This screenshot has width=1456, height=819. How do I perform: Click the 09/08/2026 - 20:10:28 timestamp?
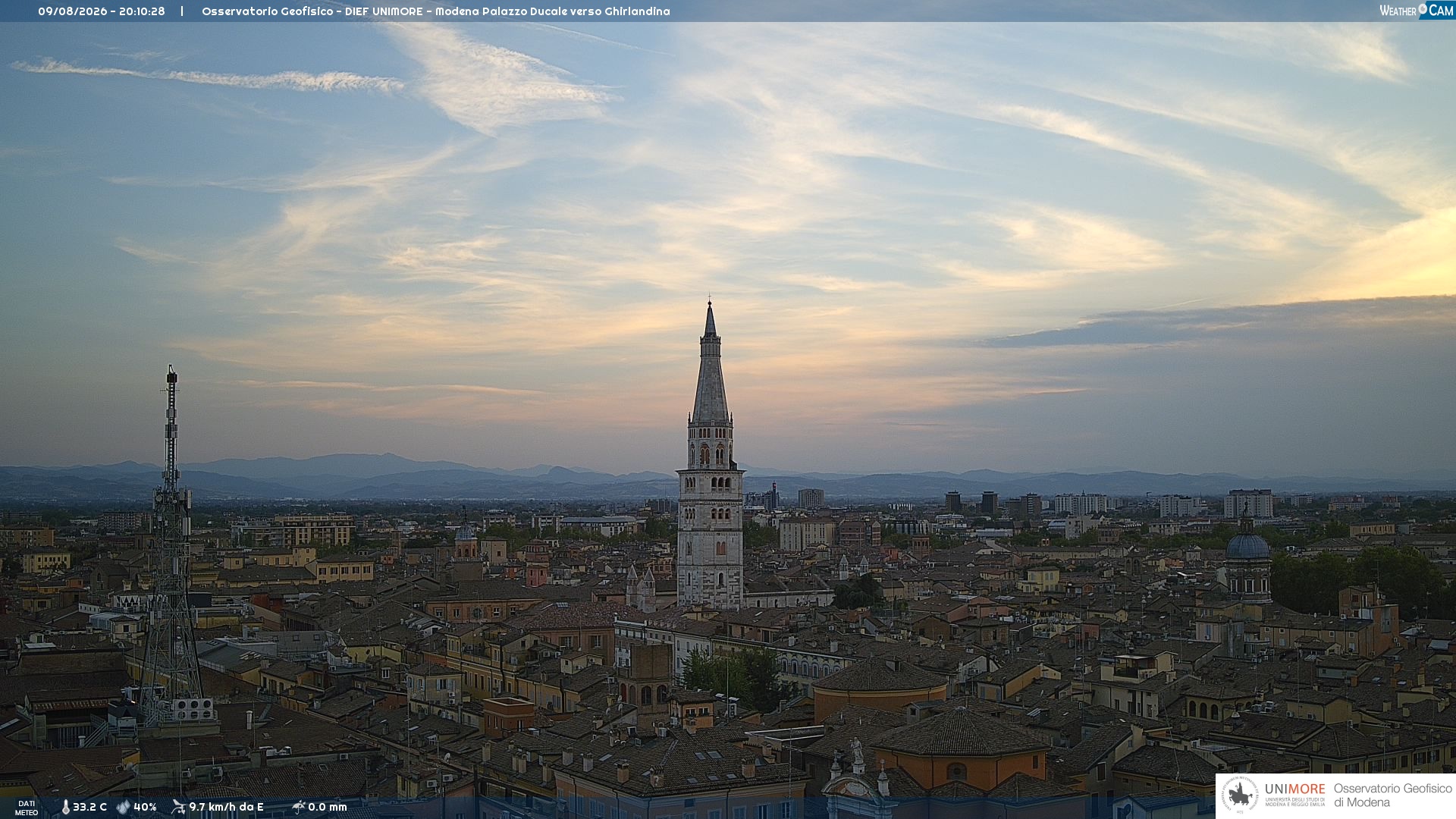pyautogui.click(x=102, y=11)
